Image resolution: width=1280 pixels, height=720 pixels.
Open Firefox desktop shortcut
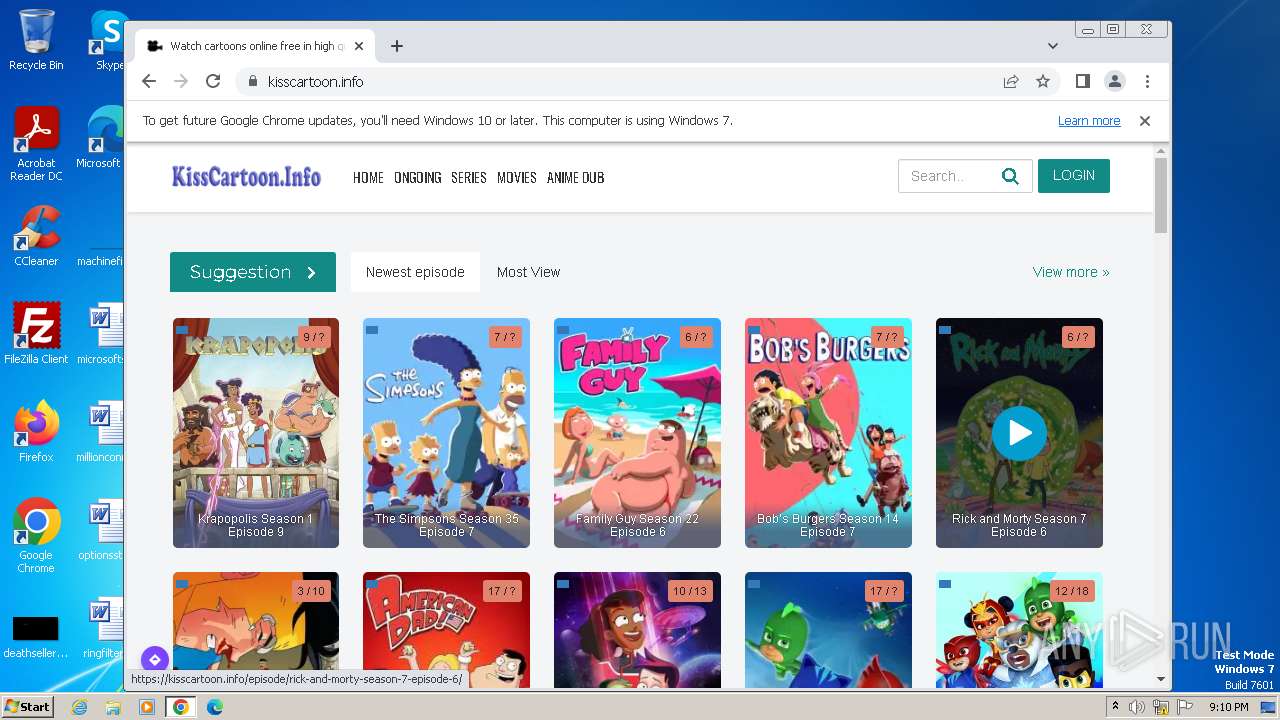[36, 432]
